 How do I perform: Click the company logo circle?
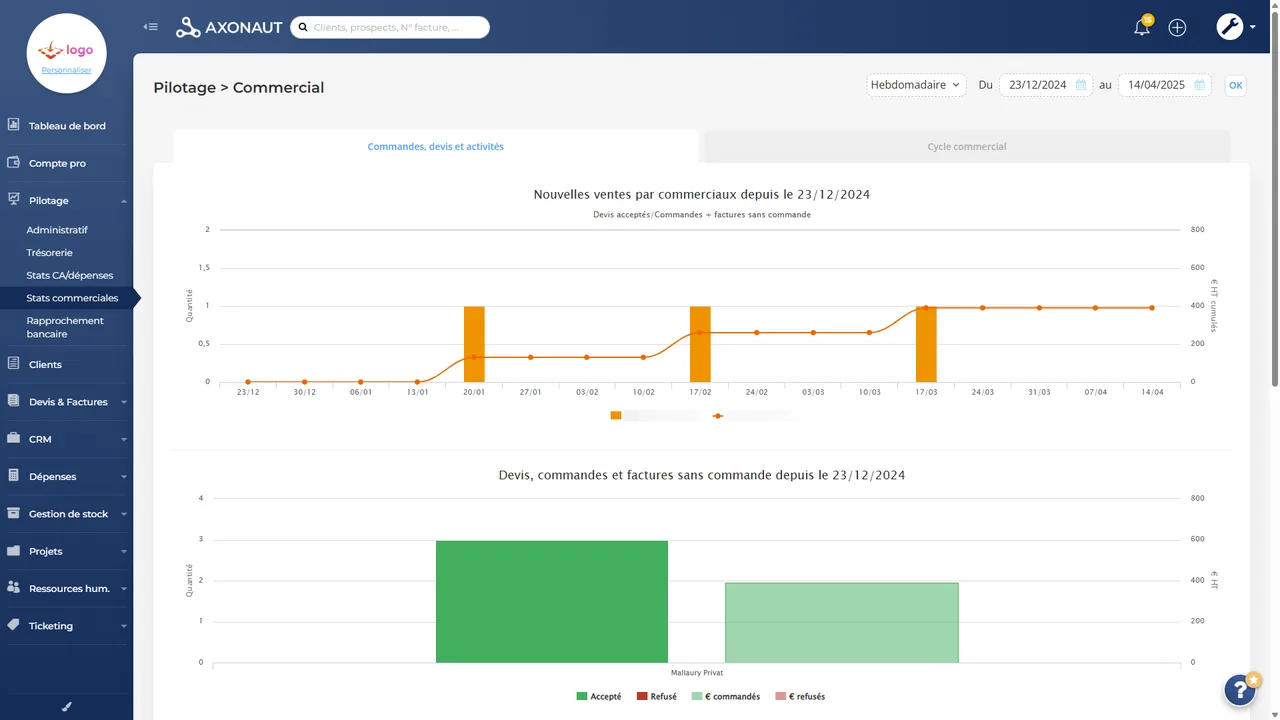[66, 53]
